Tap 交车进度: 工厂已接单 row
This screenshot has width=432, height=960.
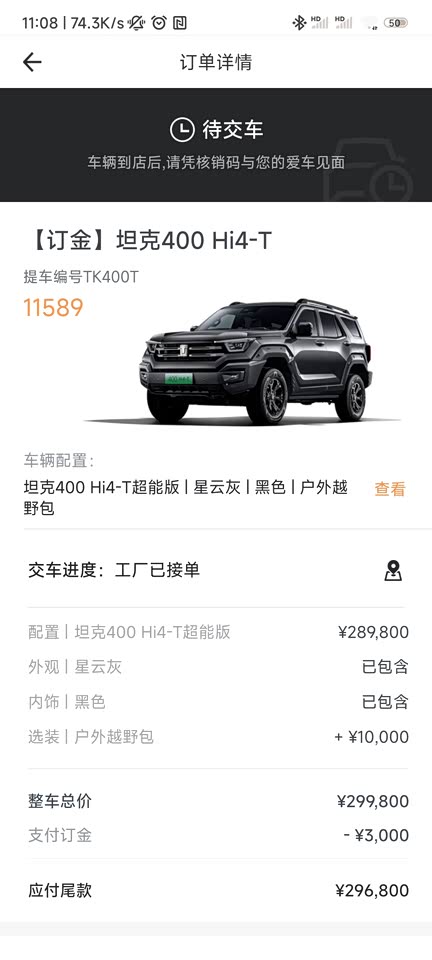pos(215,571)
